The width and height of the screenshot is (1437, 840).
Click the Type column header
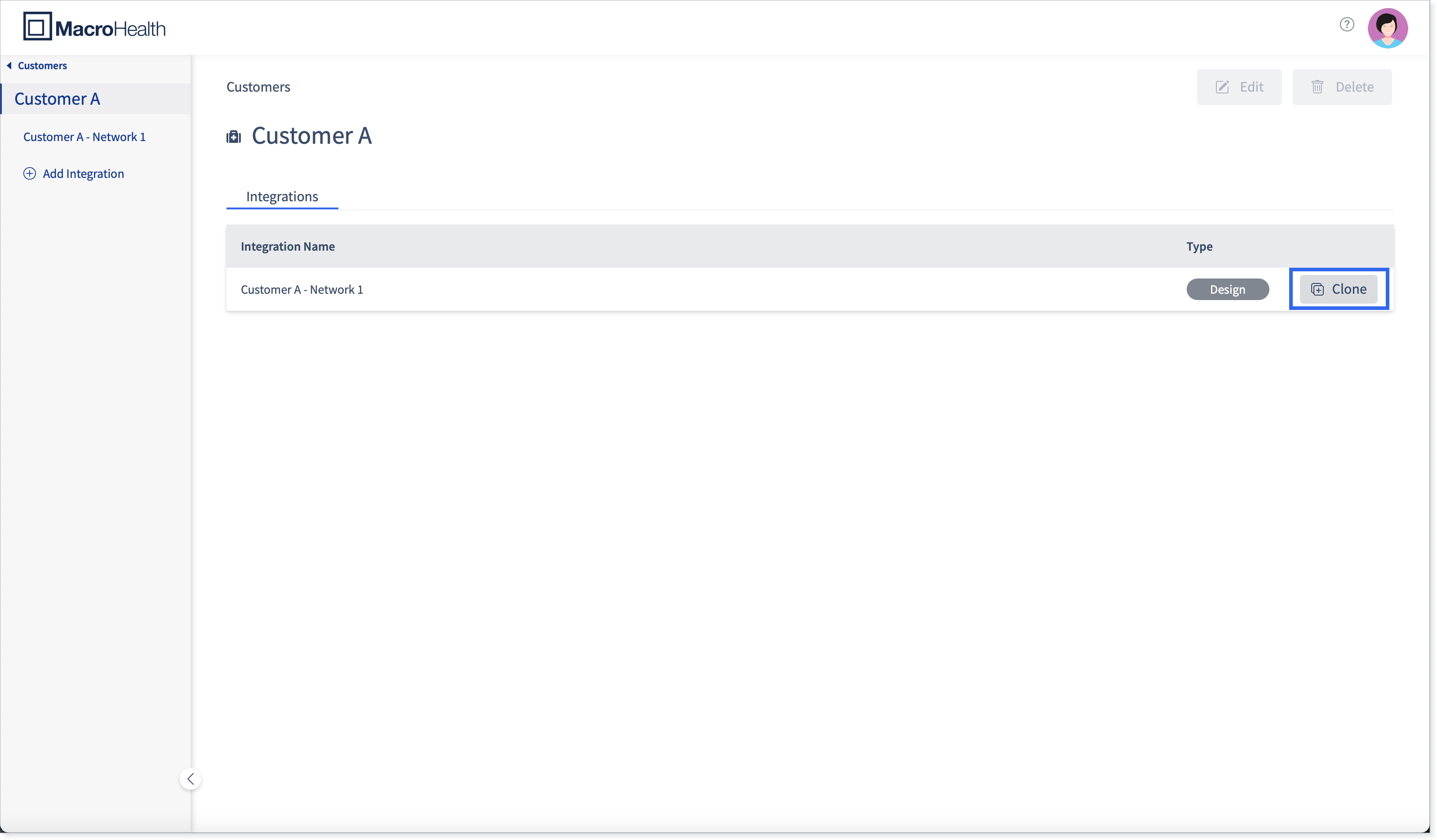[1199, 246]
